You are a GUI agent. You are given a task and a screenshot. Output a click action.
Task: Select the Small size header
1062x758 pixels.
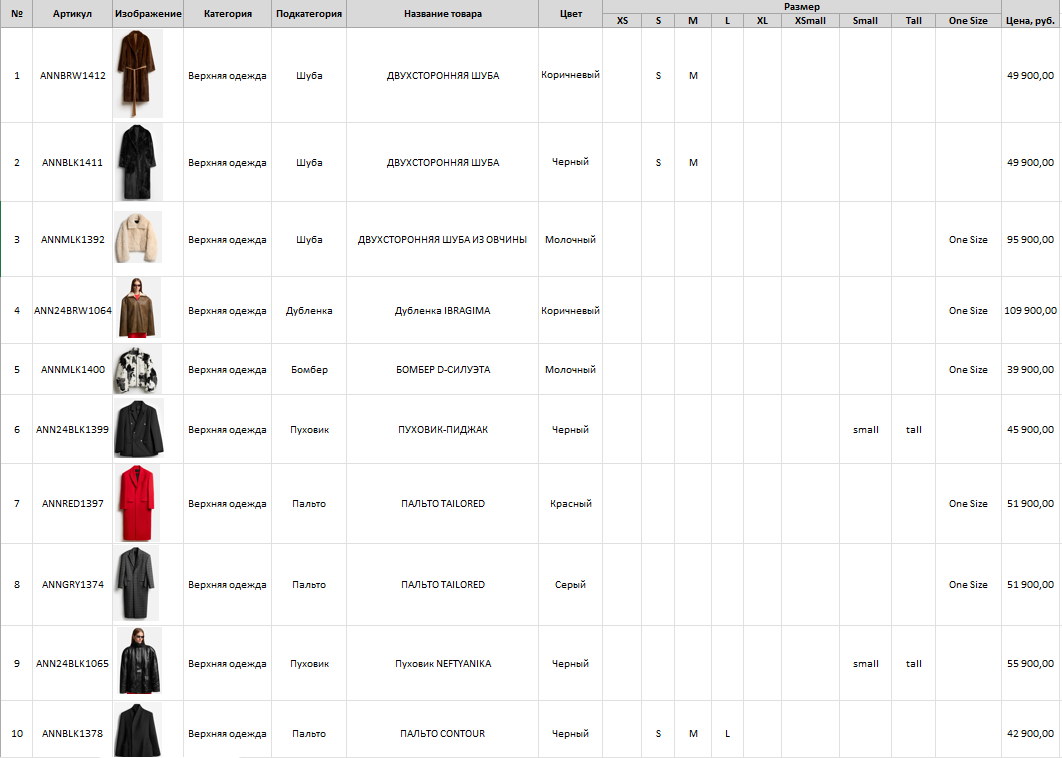[866, 20]
